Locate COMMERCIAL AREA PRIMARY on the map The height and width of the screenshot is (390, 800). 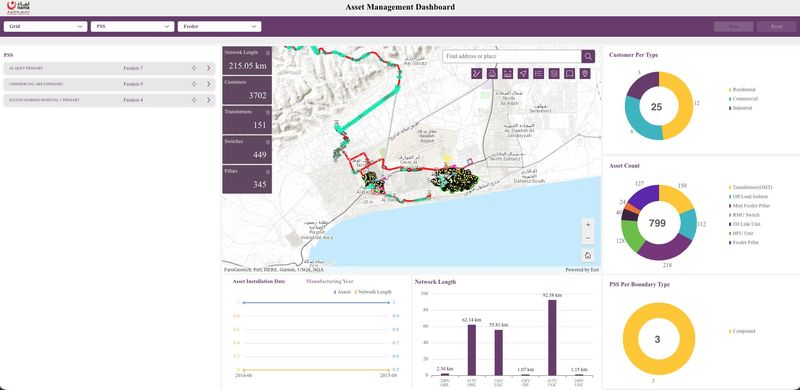point(194,84)
